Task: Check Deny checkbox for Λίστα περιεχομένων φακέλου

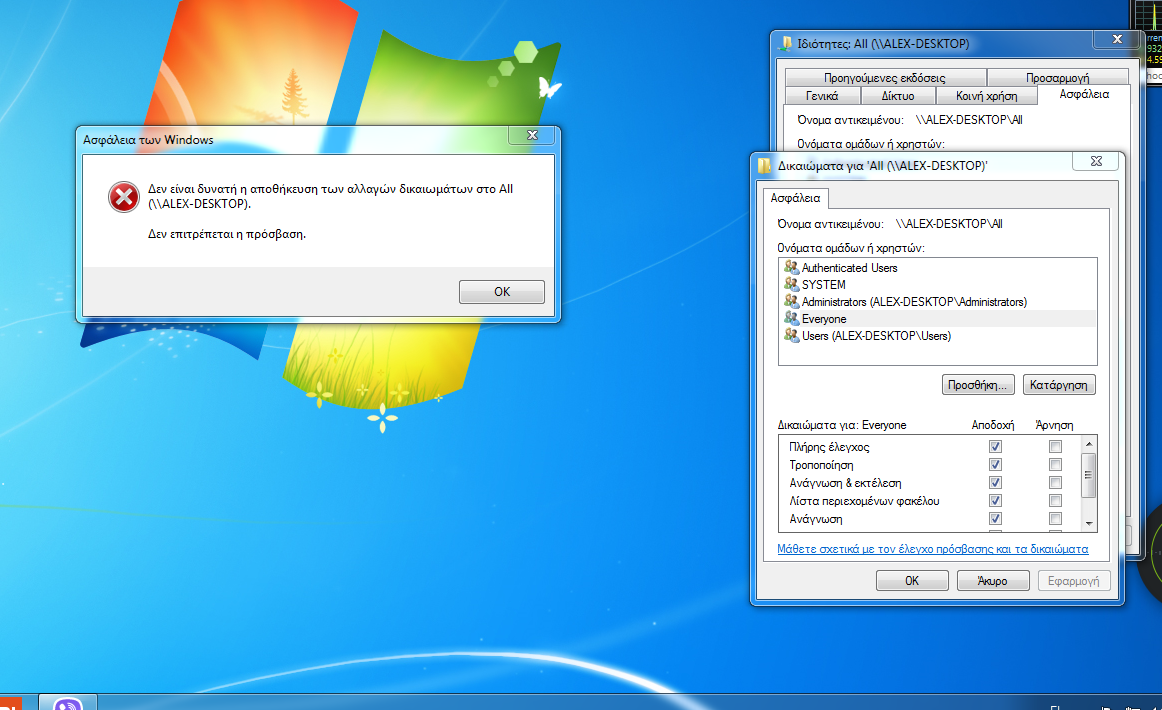Action: (1055, 501)
